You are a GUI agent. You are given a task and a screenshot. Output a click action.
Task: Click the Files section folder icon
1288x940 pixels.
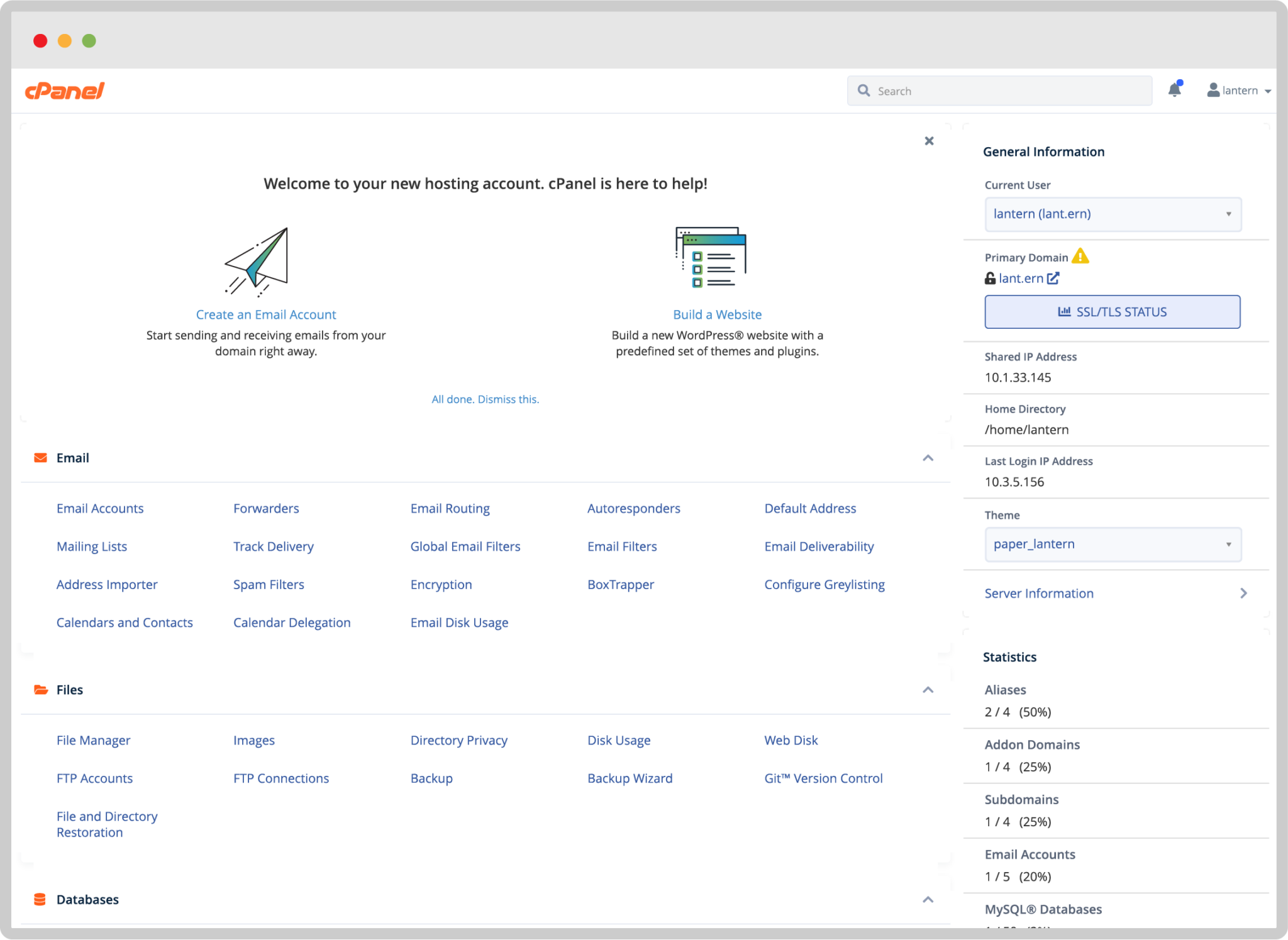coord(40,689)
